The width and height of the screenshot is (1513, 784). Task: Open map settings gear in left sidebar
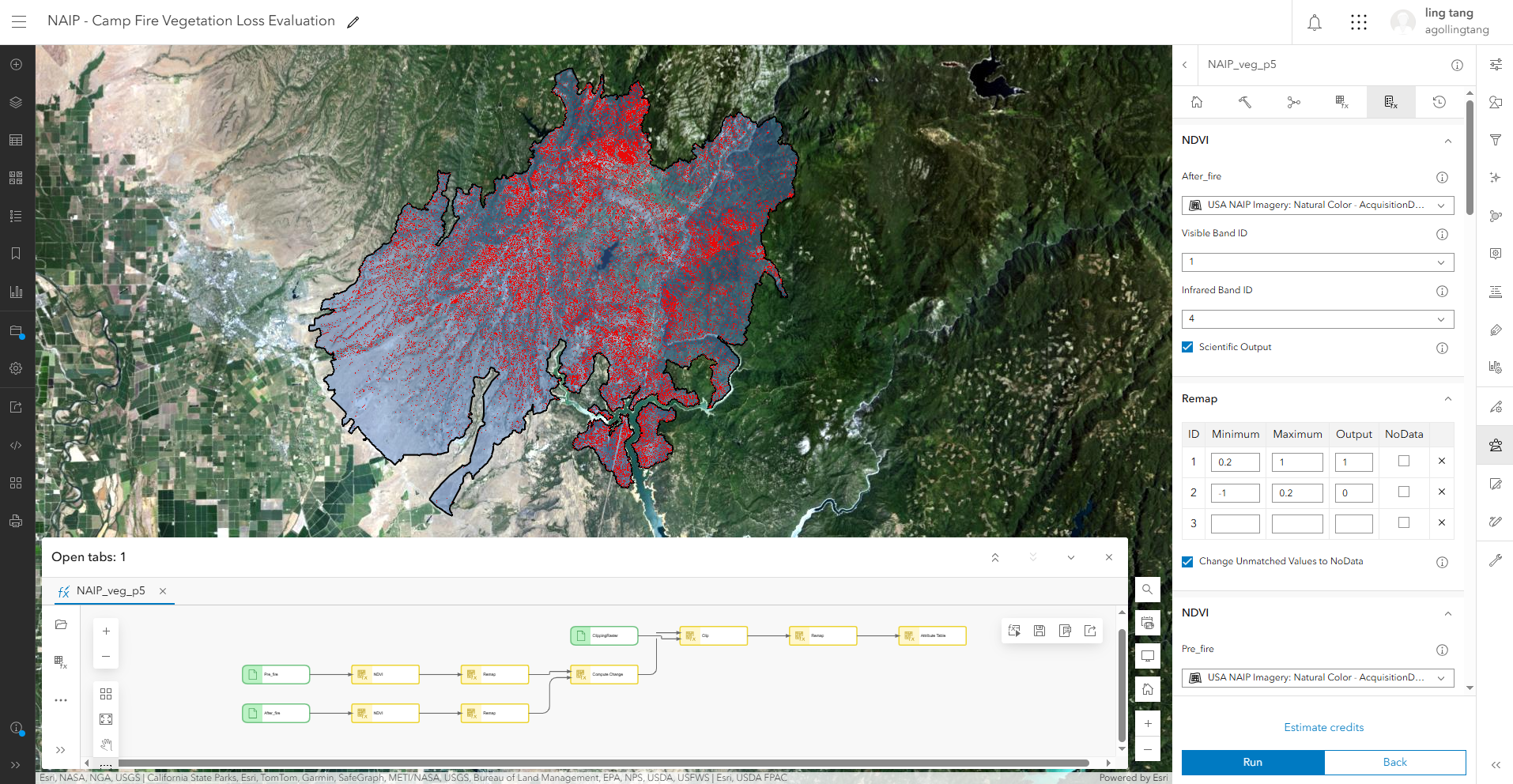point(16,368)
